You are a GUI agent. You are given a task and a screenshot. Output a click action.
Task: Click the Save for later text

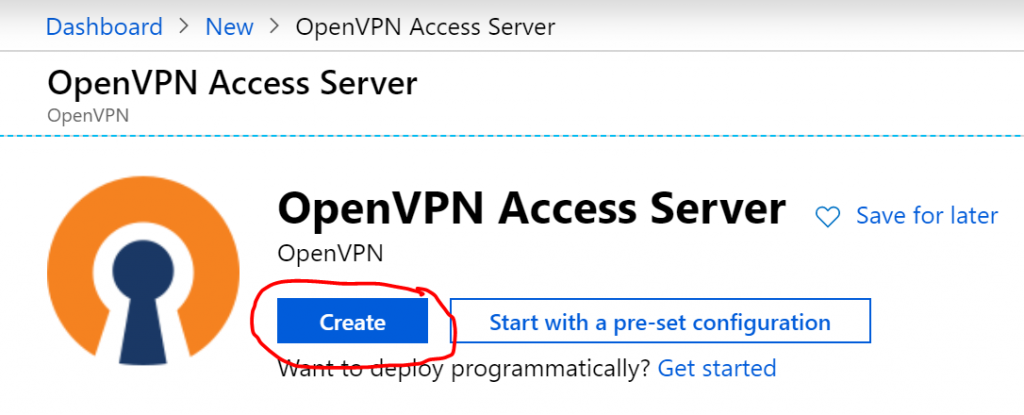927,216
